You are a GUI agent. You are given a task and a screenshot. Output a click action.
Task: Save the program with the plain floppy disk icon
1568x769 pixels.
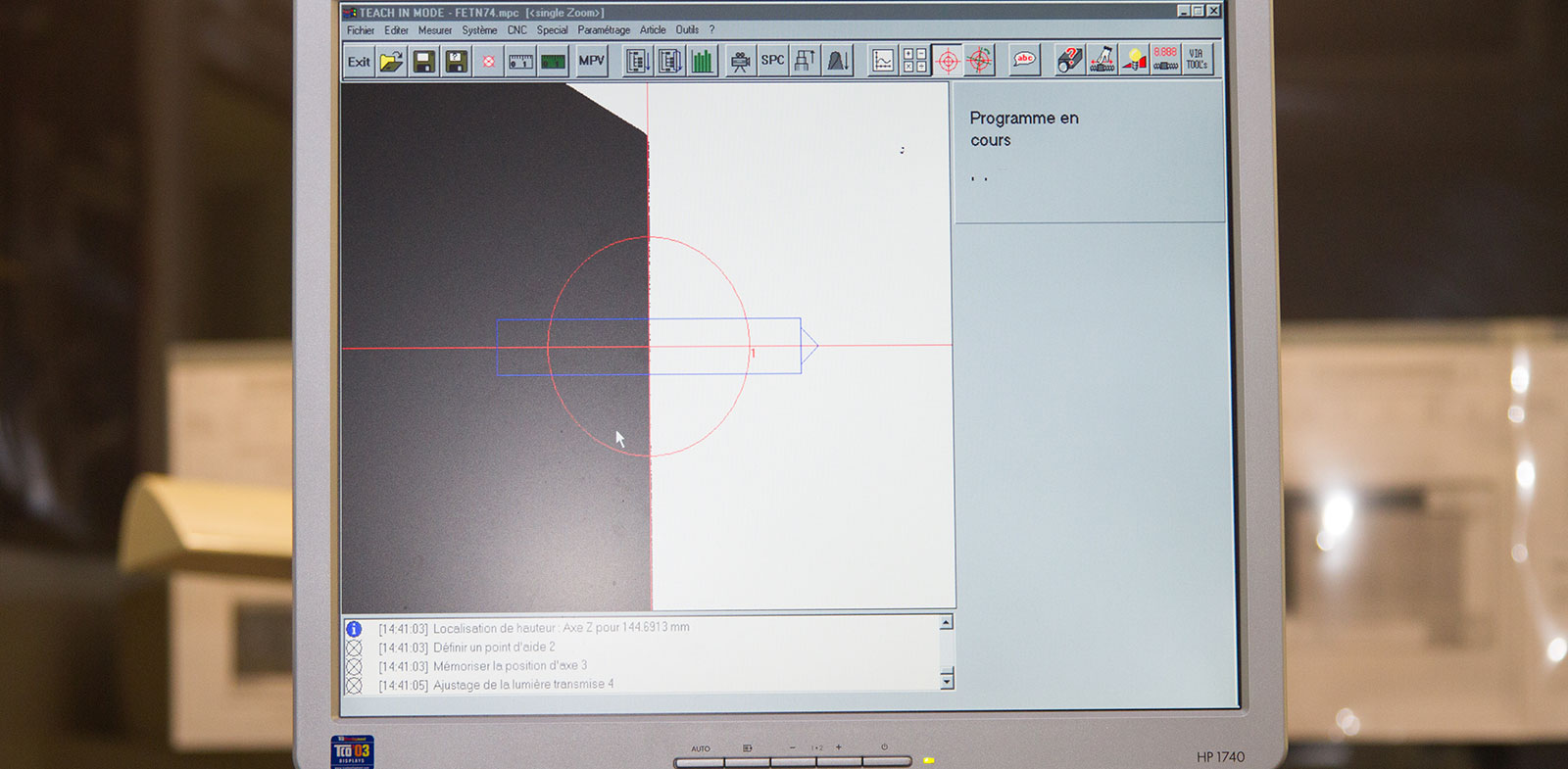pyautogui.click(x=423, y=62)
